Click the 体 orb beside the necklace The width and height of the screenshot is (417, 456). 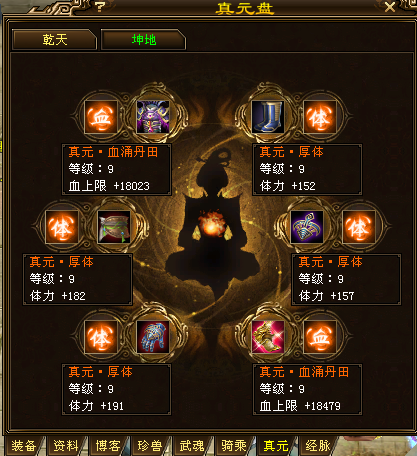click(x=359, y=227)
